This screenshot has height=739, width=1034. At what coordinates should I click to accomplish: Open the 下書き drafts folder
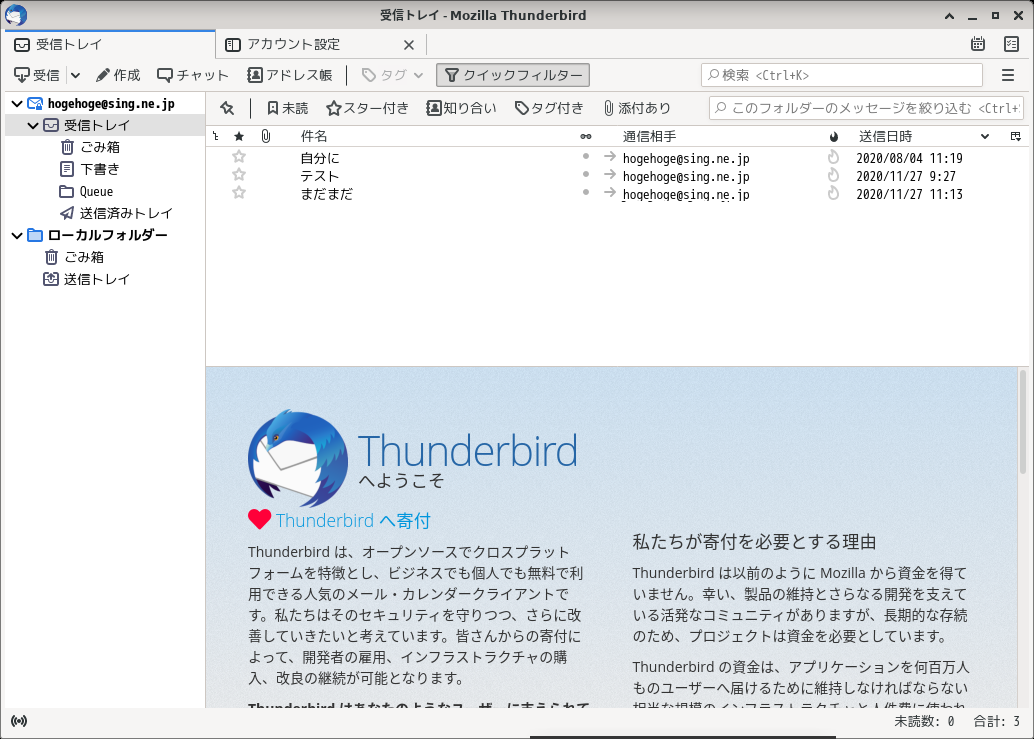pos(100,169)
